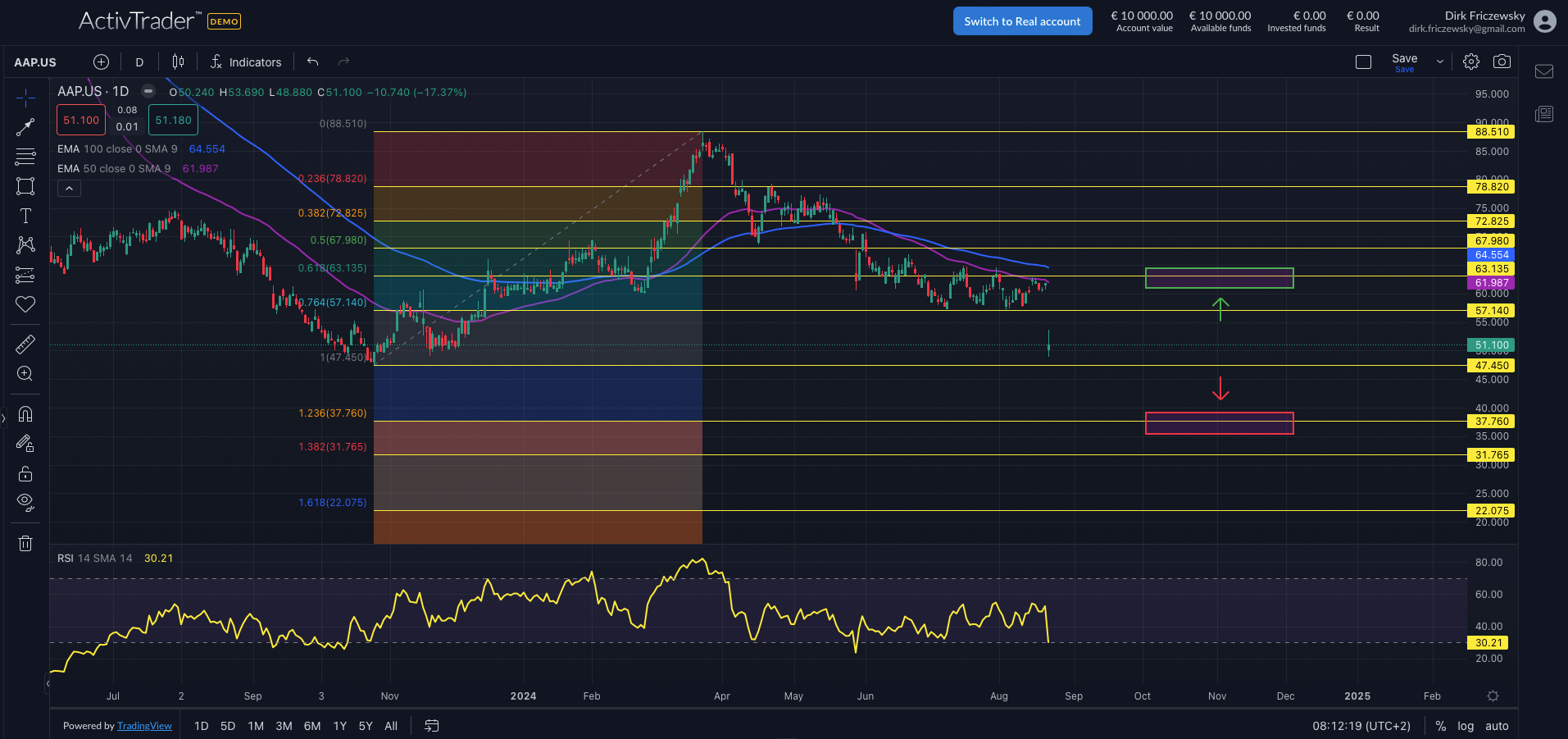Toggle log scale at bottom right
The height and width of the screenshot is (739, 1568).
click(1466, 726)
